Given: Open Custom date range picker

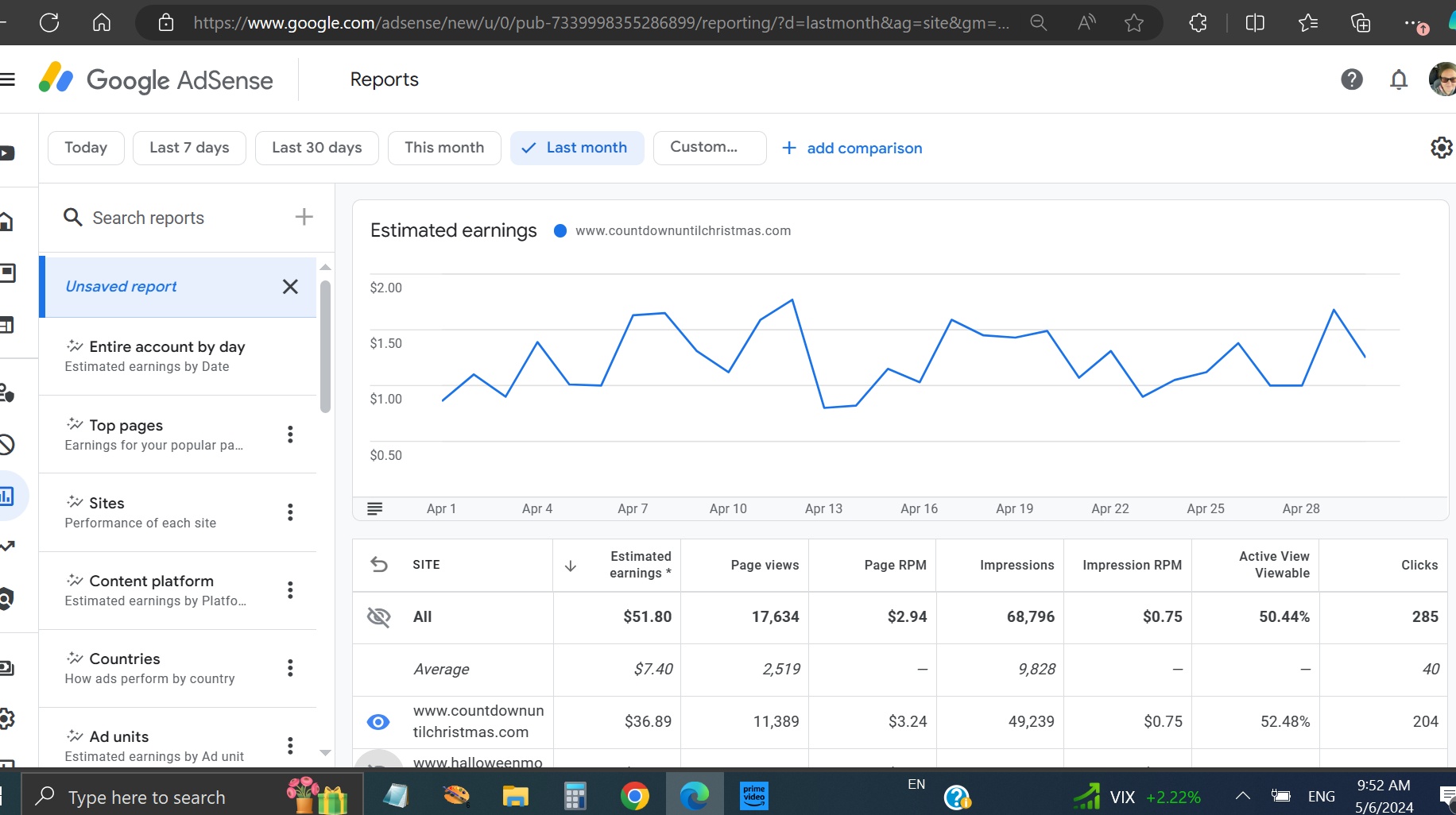Looking at the screenshot, I should (710, 148).
